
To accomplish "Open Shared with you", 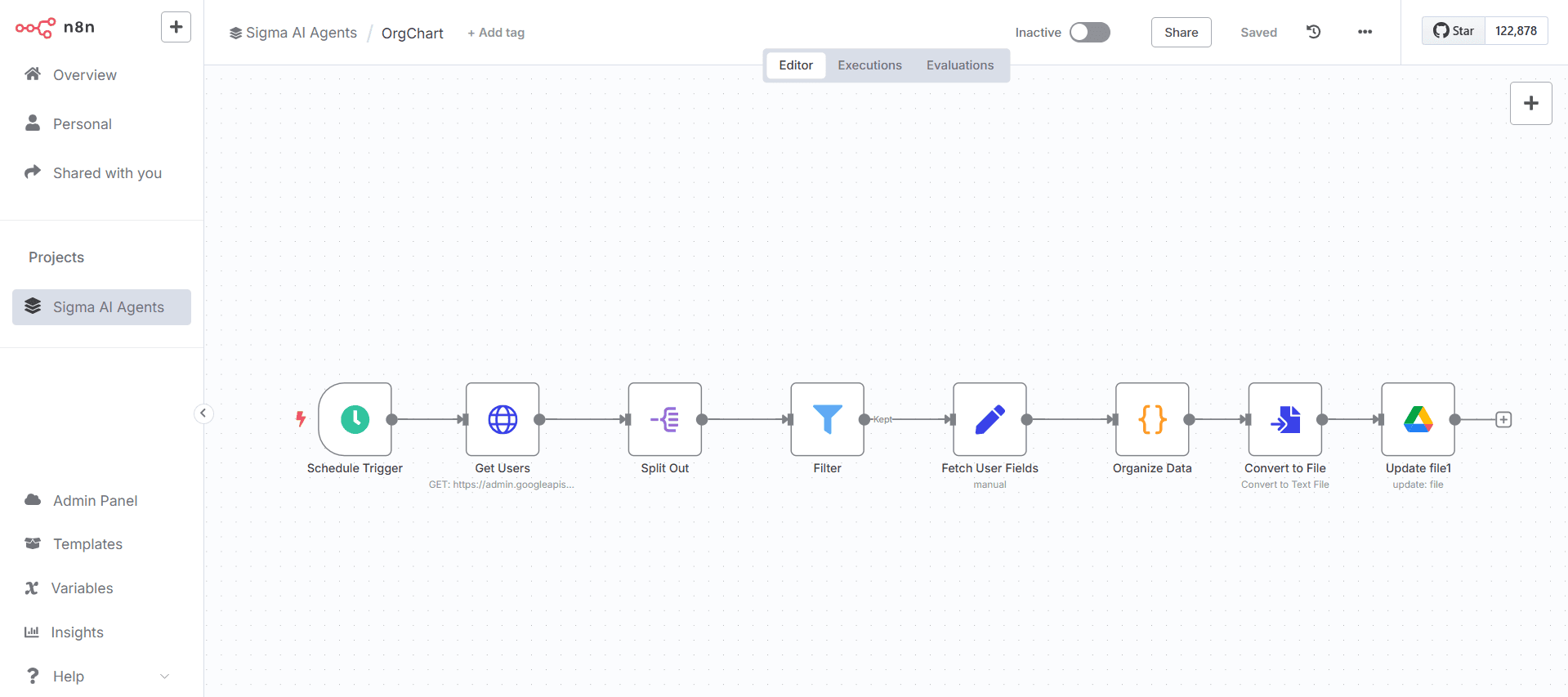I will tap(101, 173).
